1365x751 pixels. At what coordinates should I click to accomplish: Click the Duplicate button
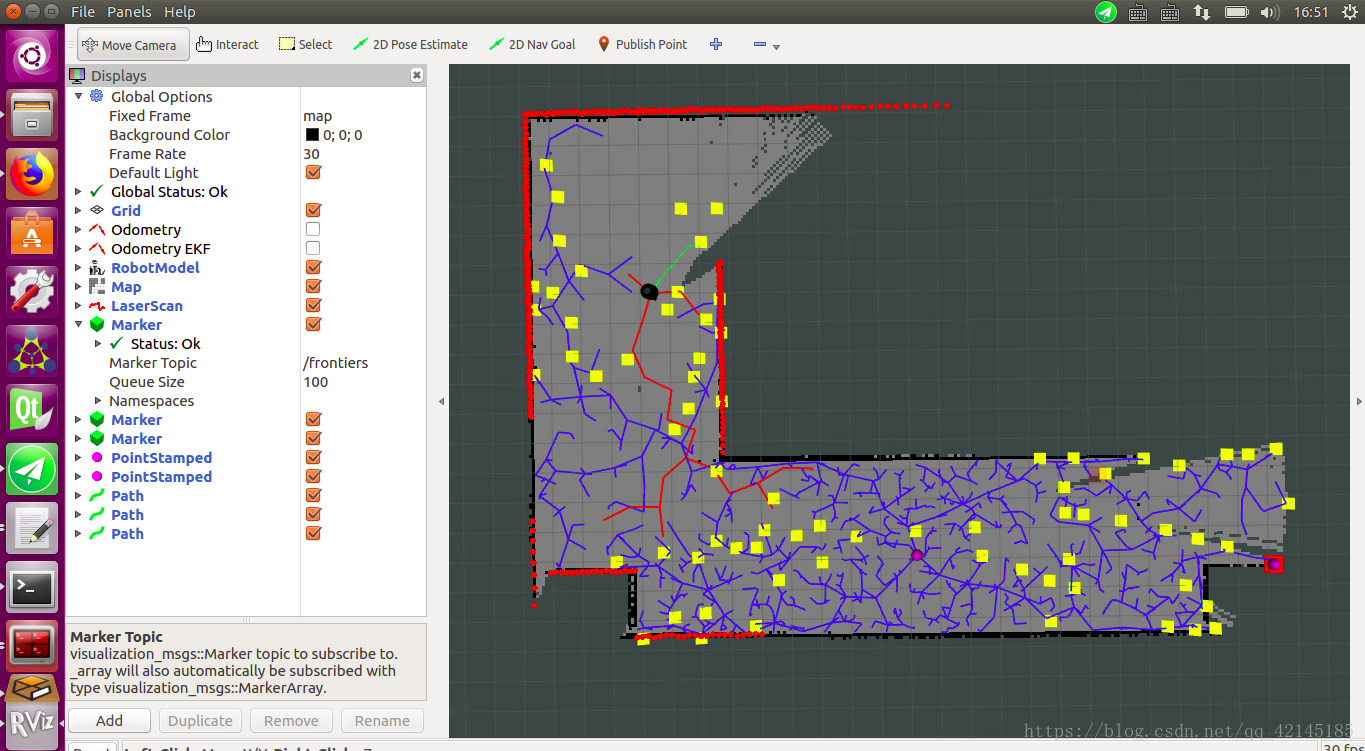pyautogui.click(x=200, y=721)
